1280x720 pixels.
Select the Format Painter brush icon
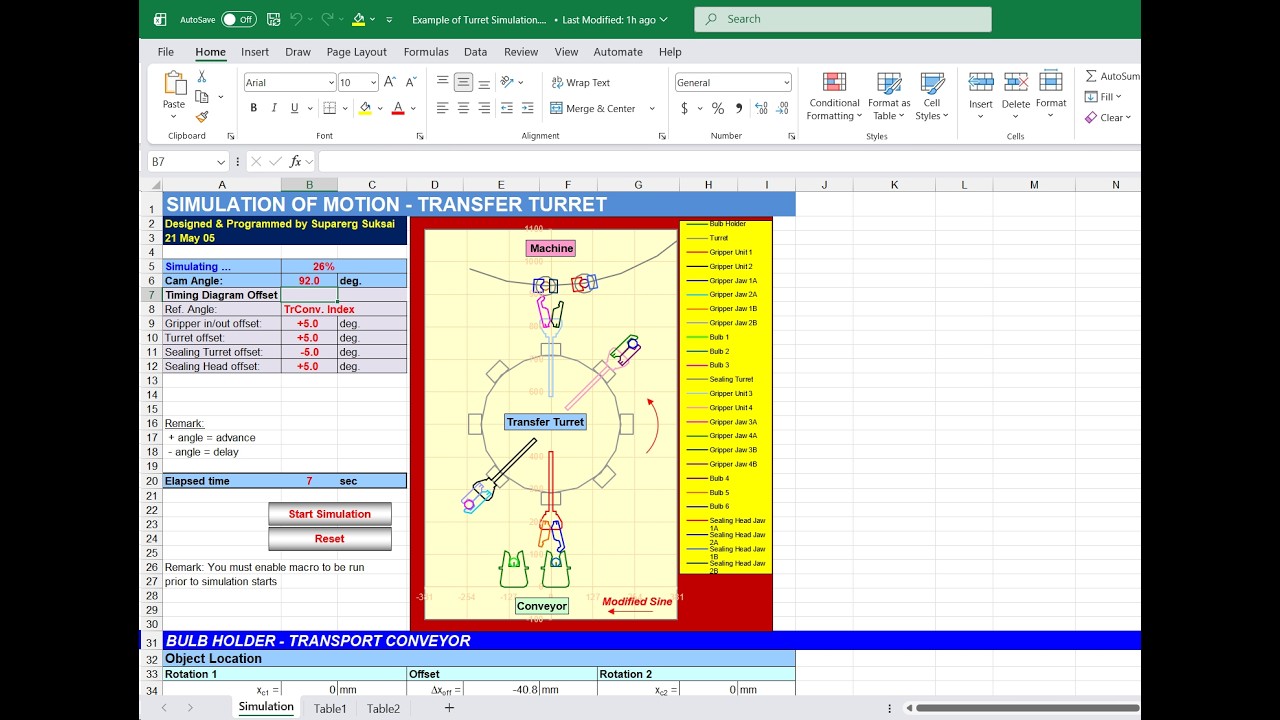[x=202, y=117]
